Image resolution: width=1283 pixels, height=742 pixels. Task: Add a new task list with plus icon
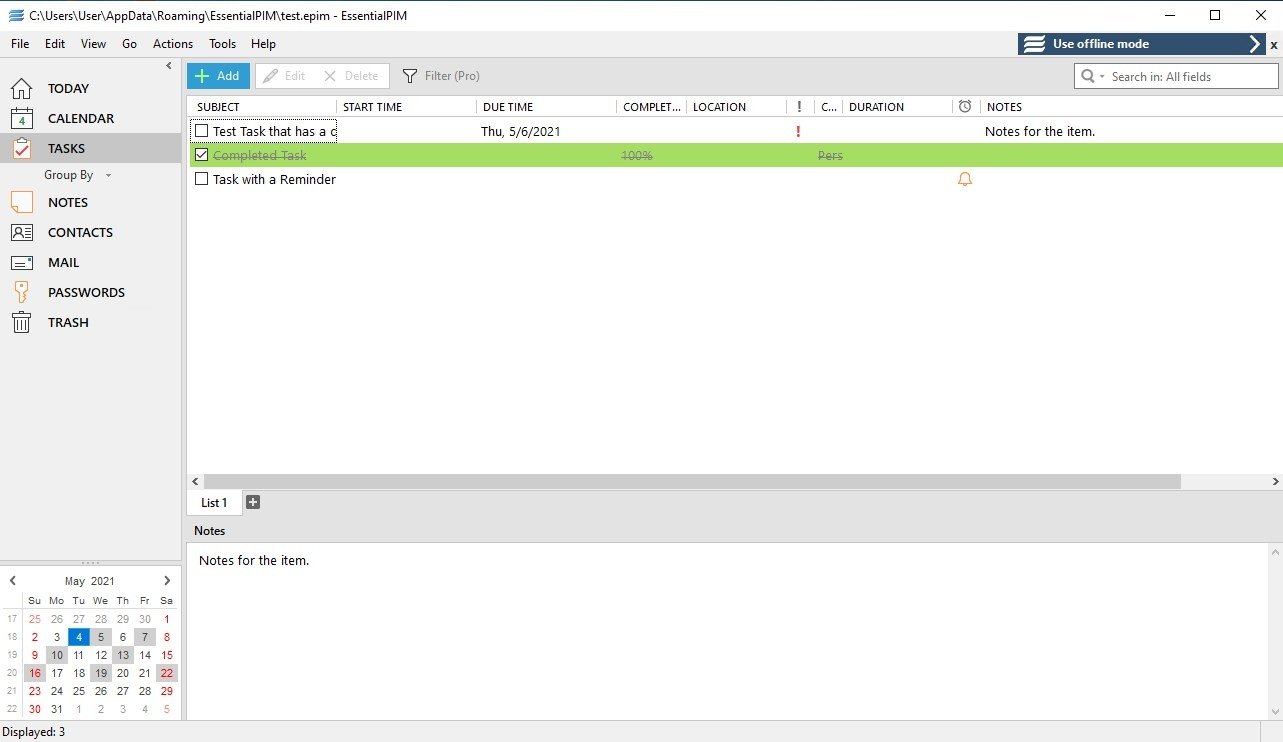tap(253, 502)
